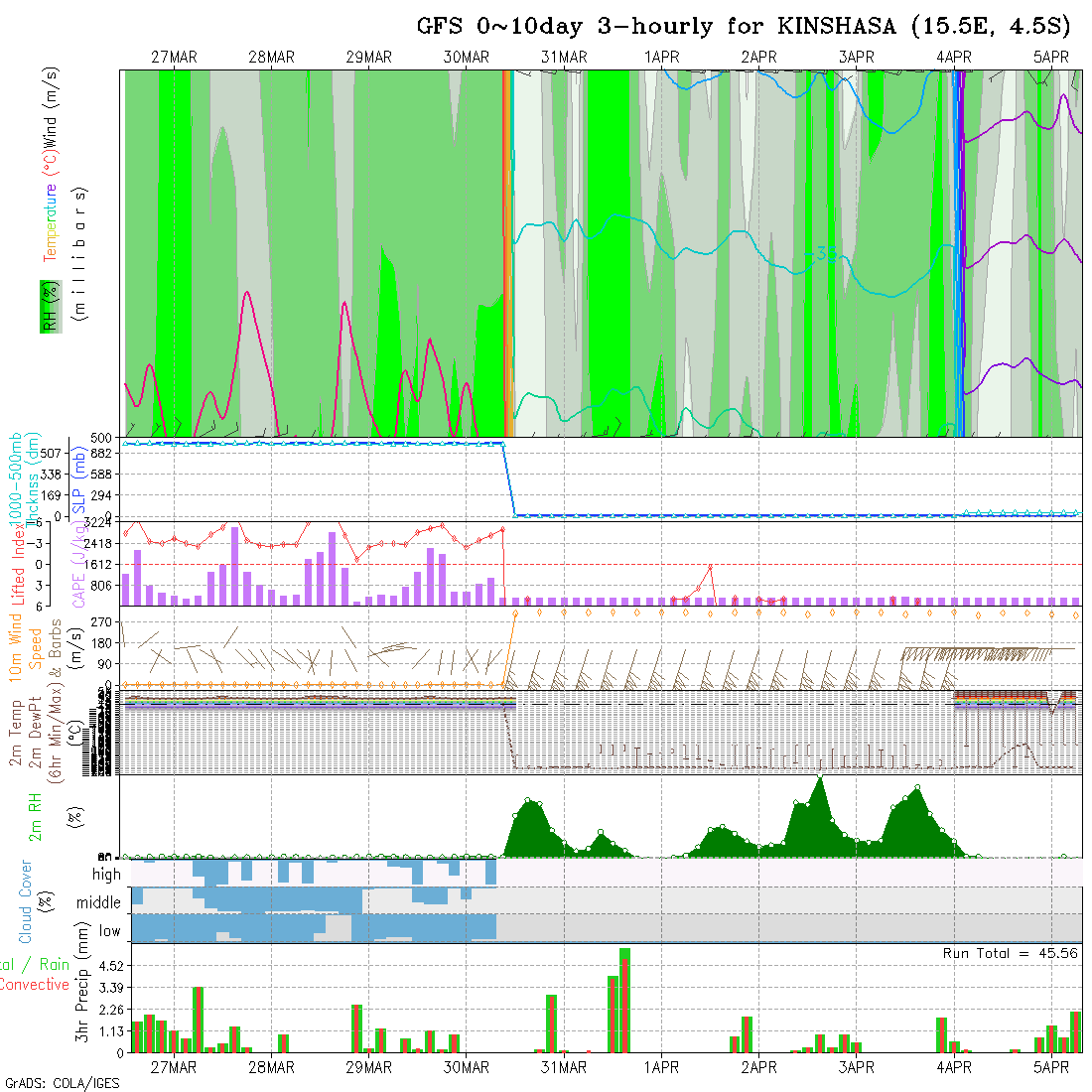1092x1092 pixels.
Task: Click the 3hr Precip (mm) axis title
Action: 82,982
